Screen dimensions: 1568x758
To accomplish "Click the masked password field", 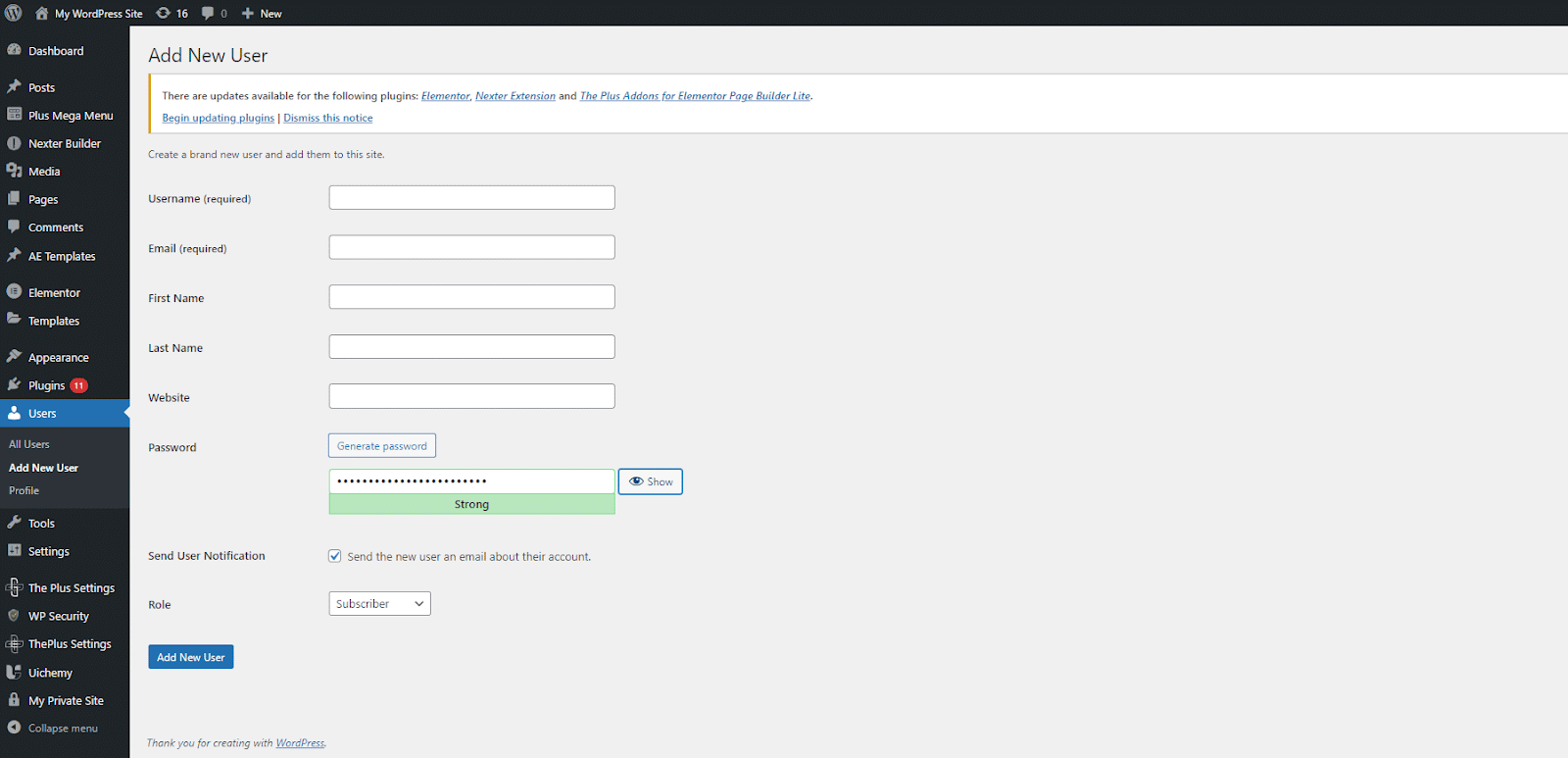I will pos(471,481).
